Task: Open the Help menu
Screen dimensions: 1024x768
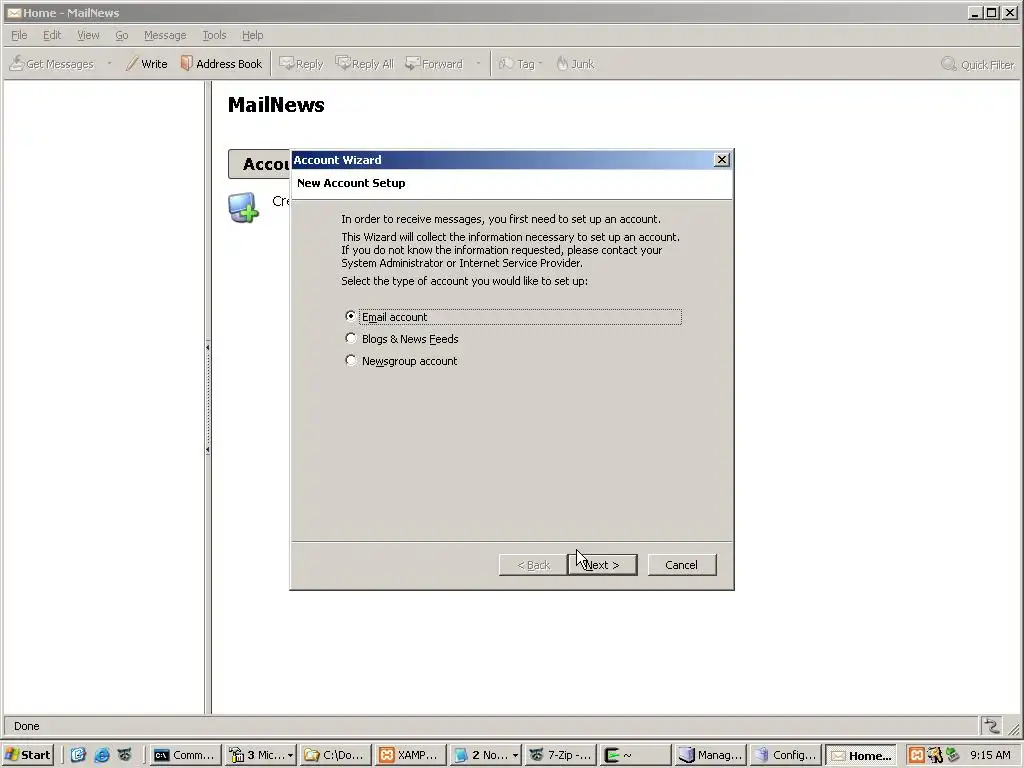Action: (x=252, y=35)
